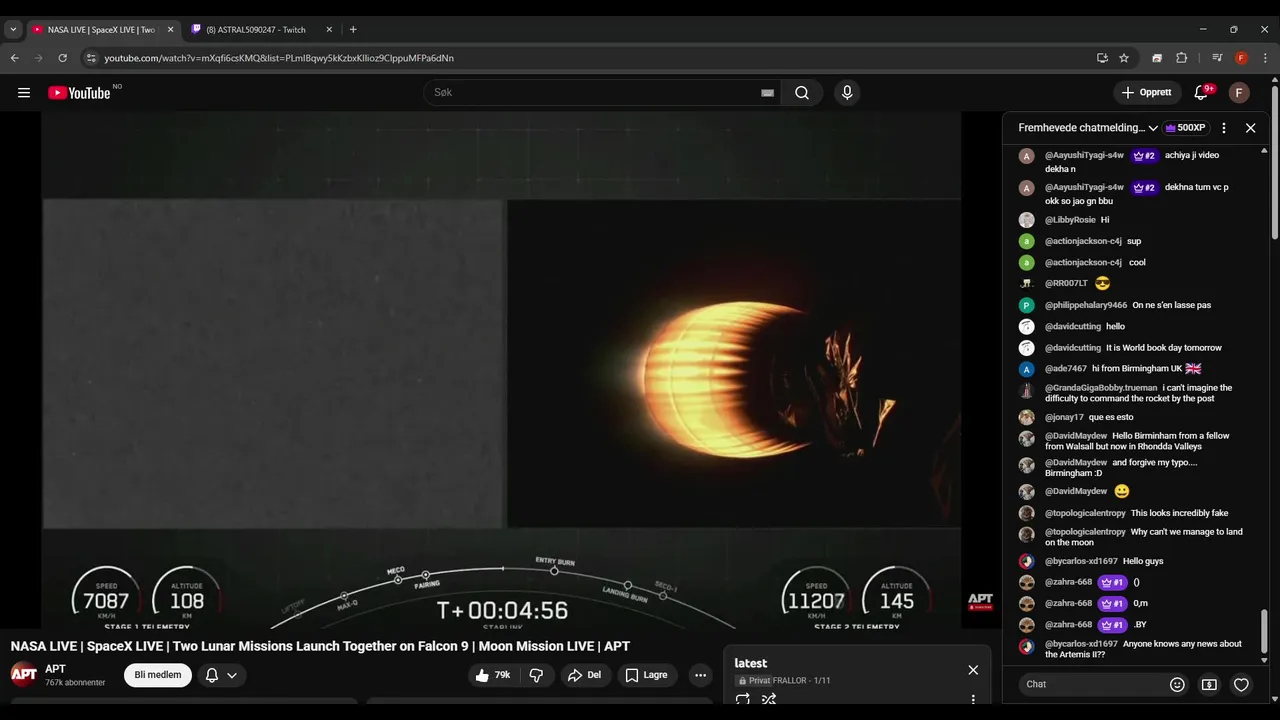Toggle playlist shuffle button
Screen dimensions: 1280x720
[769, 699]
